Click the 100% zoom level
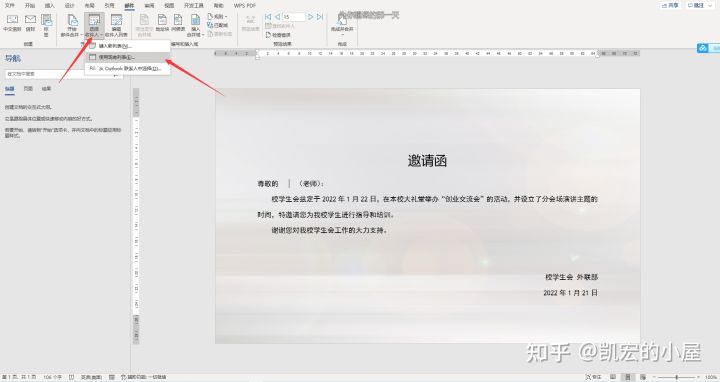This screenshot has height=382, width=720. coord(710,377)
